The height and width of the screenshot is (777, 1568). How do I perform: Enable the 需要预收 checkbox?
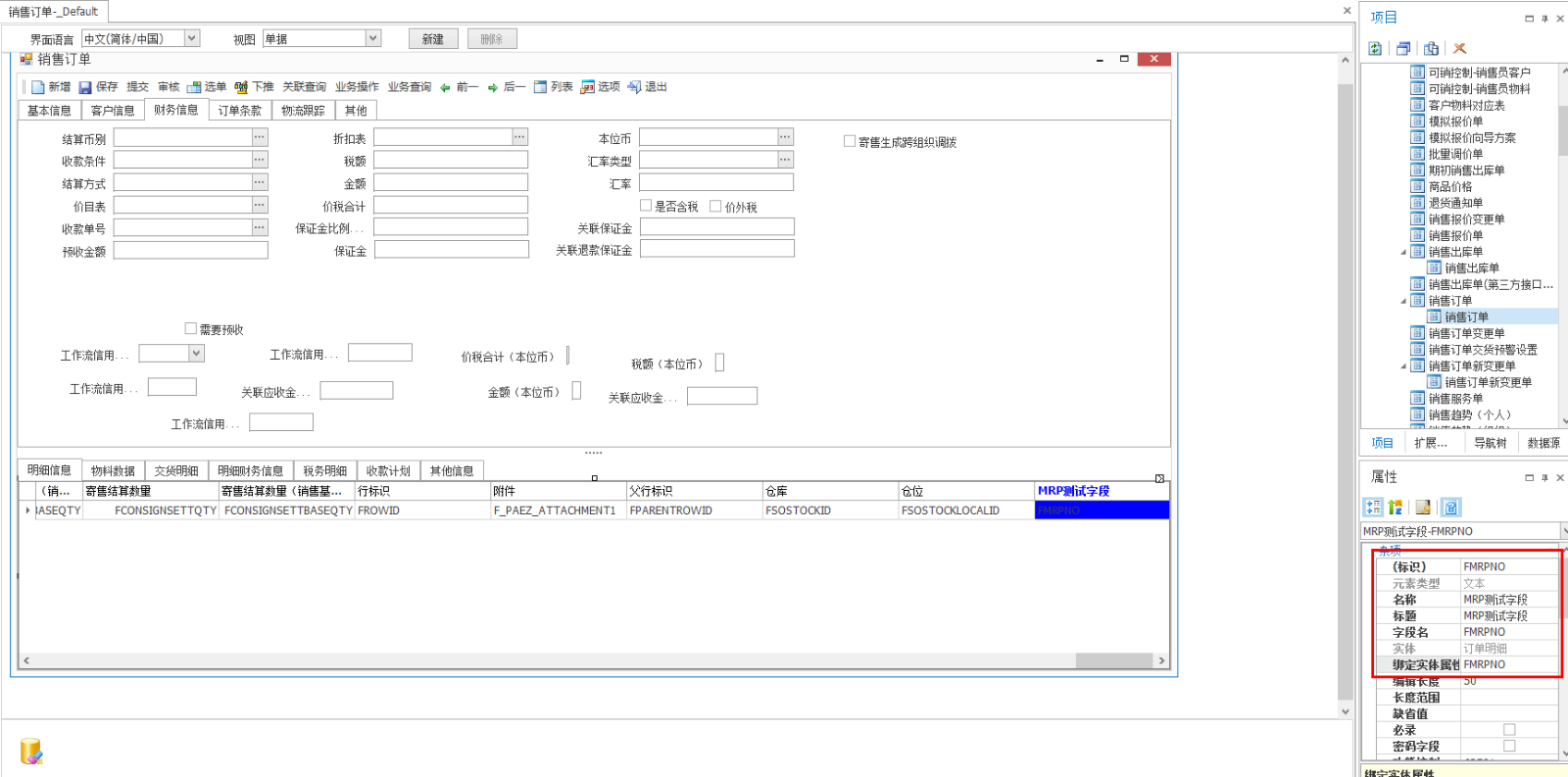click(x=191, y=328)
